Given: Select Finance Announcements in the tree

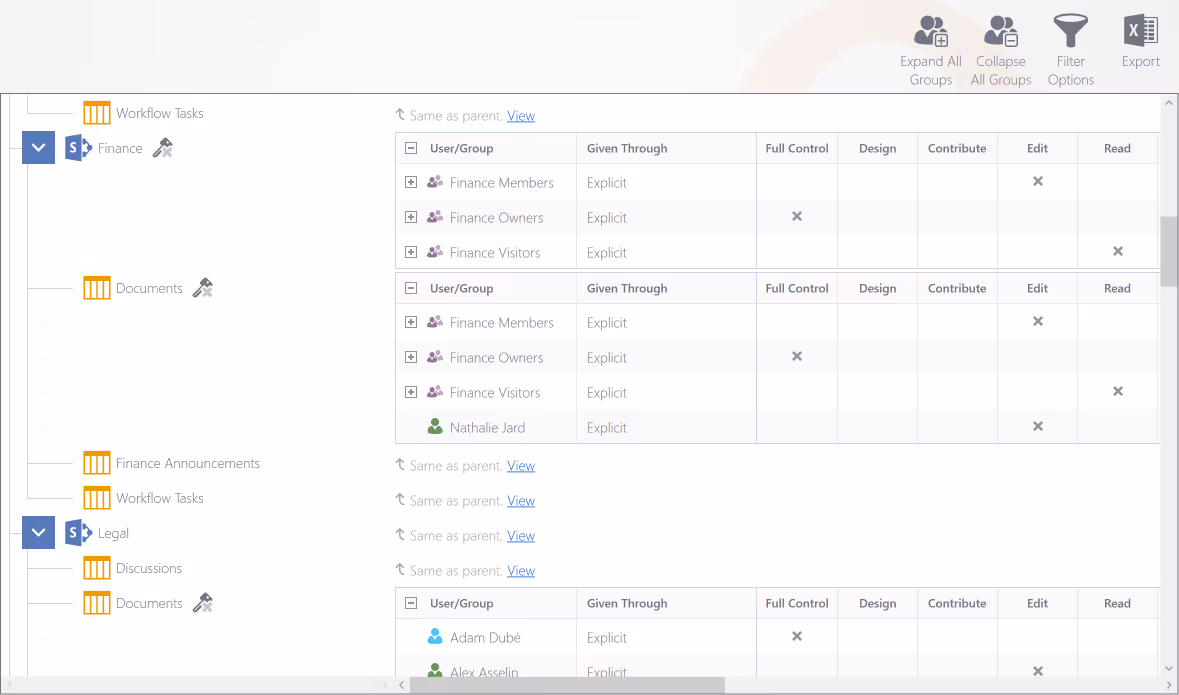Looking at the screenshot, I should [188, 463].
